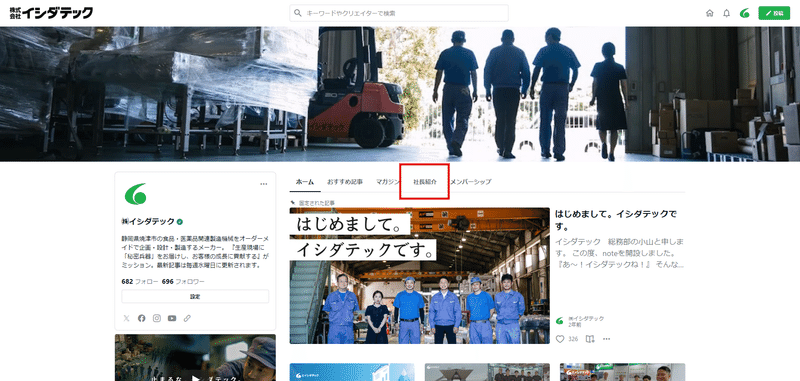800x381 pixels.
Task: Open profile card three-dot menu
Action: (x=264, y=184)
